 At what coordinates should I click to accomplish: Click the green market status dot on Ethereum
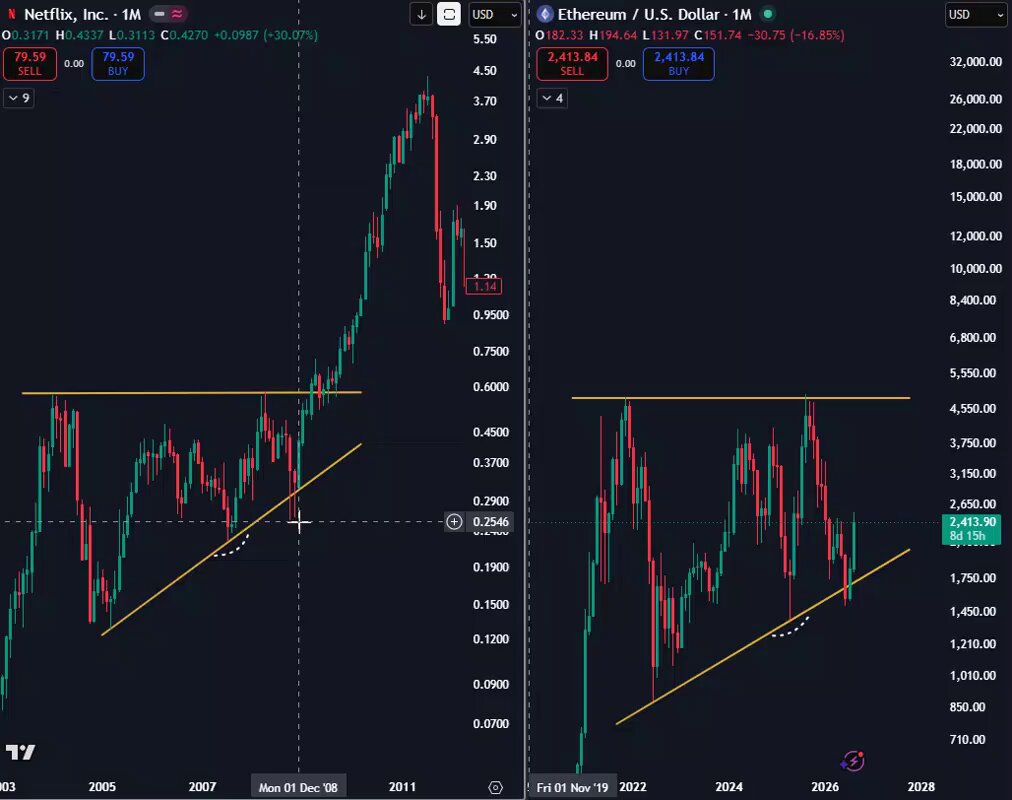[768, 14]
